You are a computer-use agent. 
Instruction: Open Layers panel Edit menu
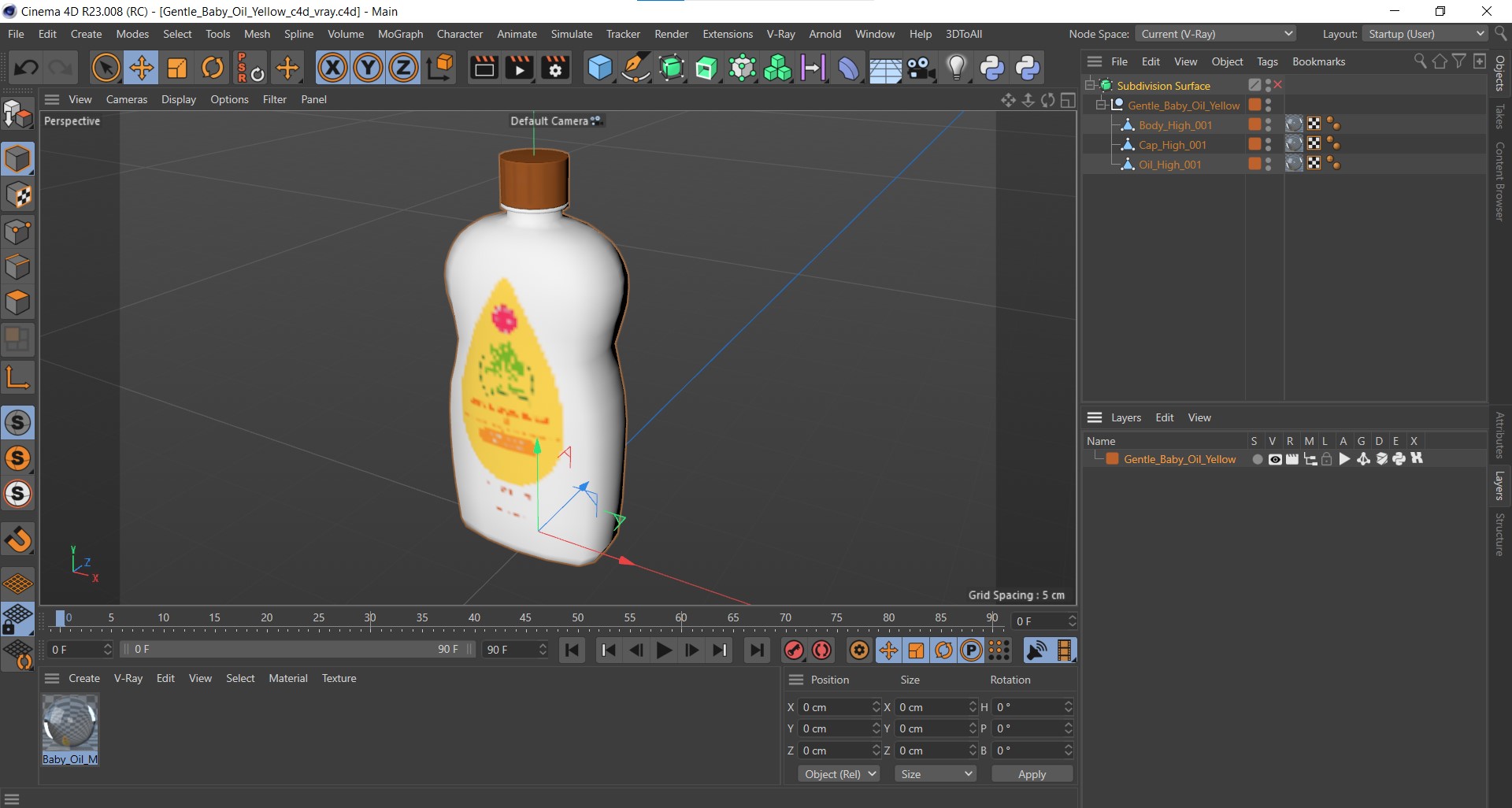pyautogui.click(x=1164, y=417)
